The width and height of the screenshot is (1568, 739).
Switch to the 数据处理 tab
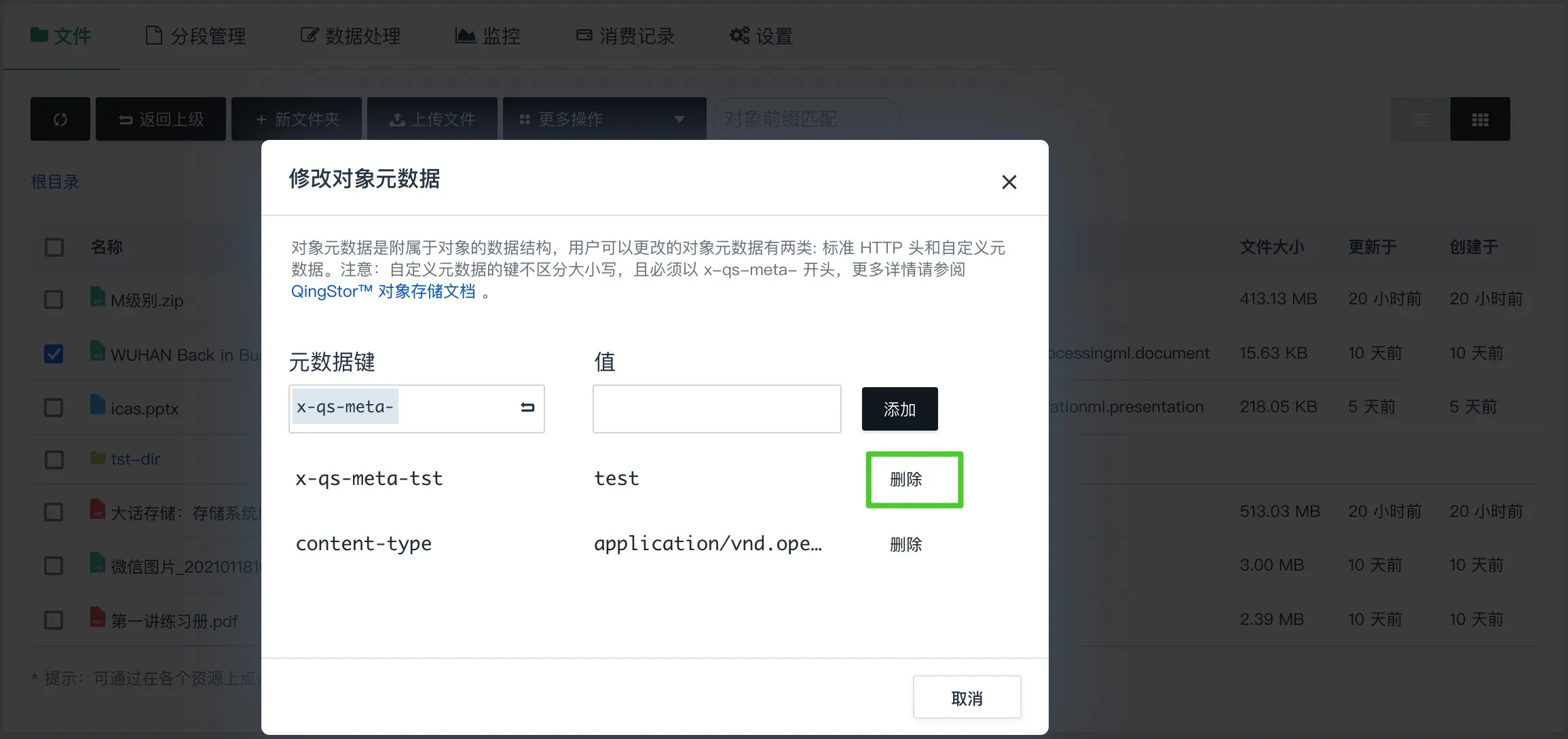pos(350,36)
